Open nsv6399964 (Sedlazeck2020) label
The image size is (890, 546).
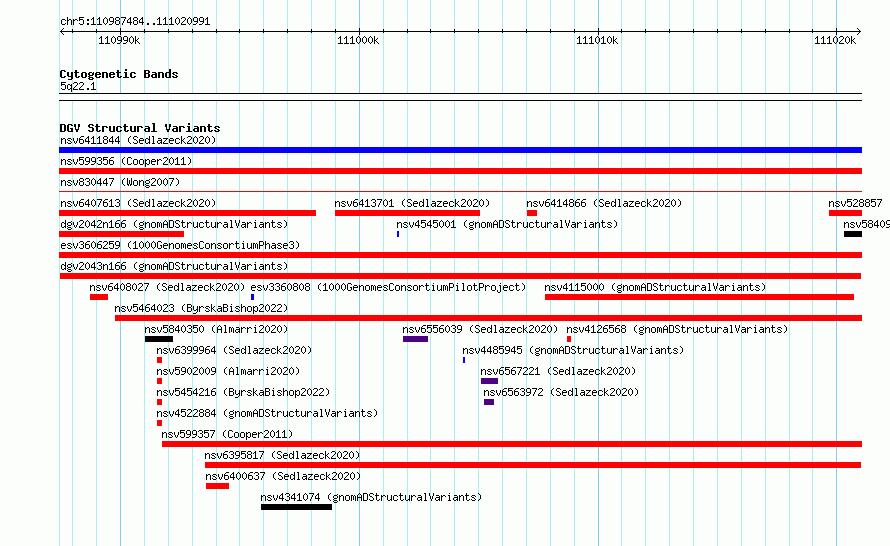(x=234, y=350)
